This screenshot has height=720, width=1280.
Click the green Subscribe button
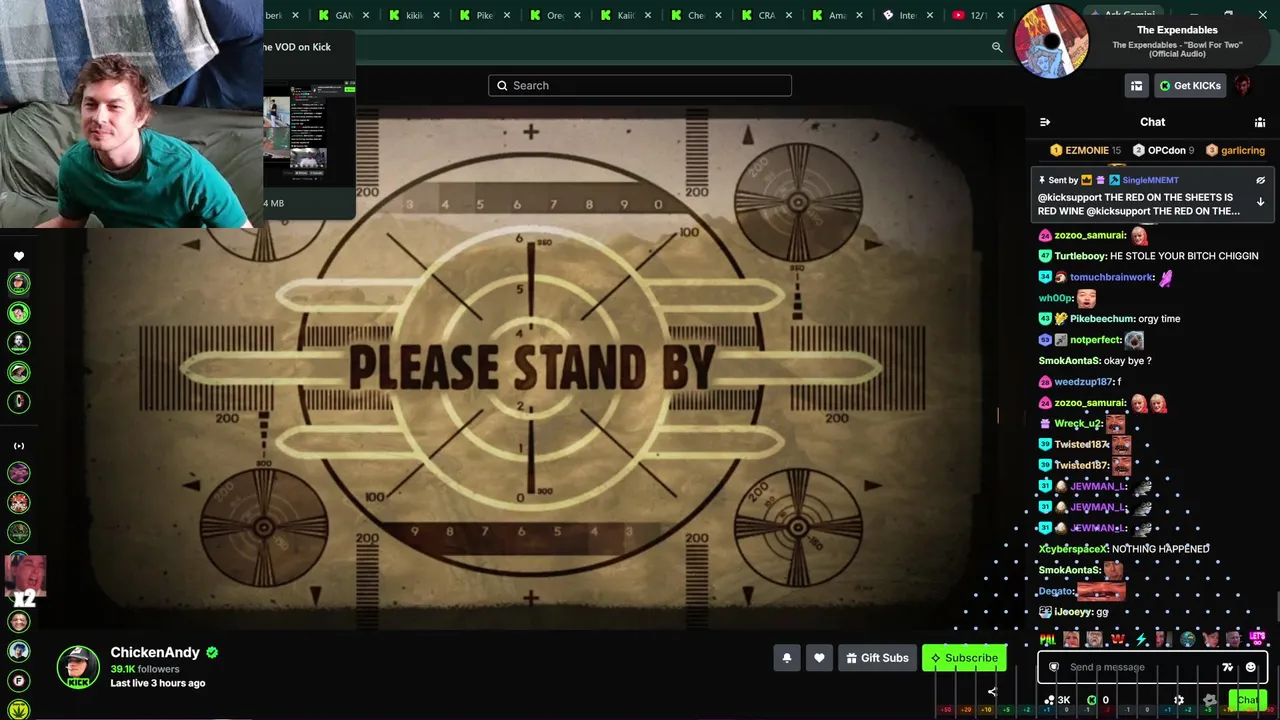coord(964,658)
